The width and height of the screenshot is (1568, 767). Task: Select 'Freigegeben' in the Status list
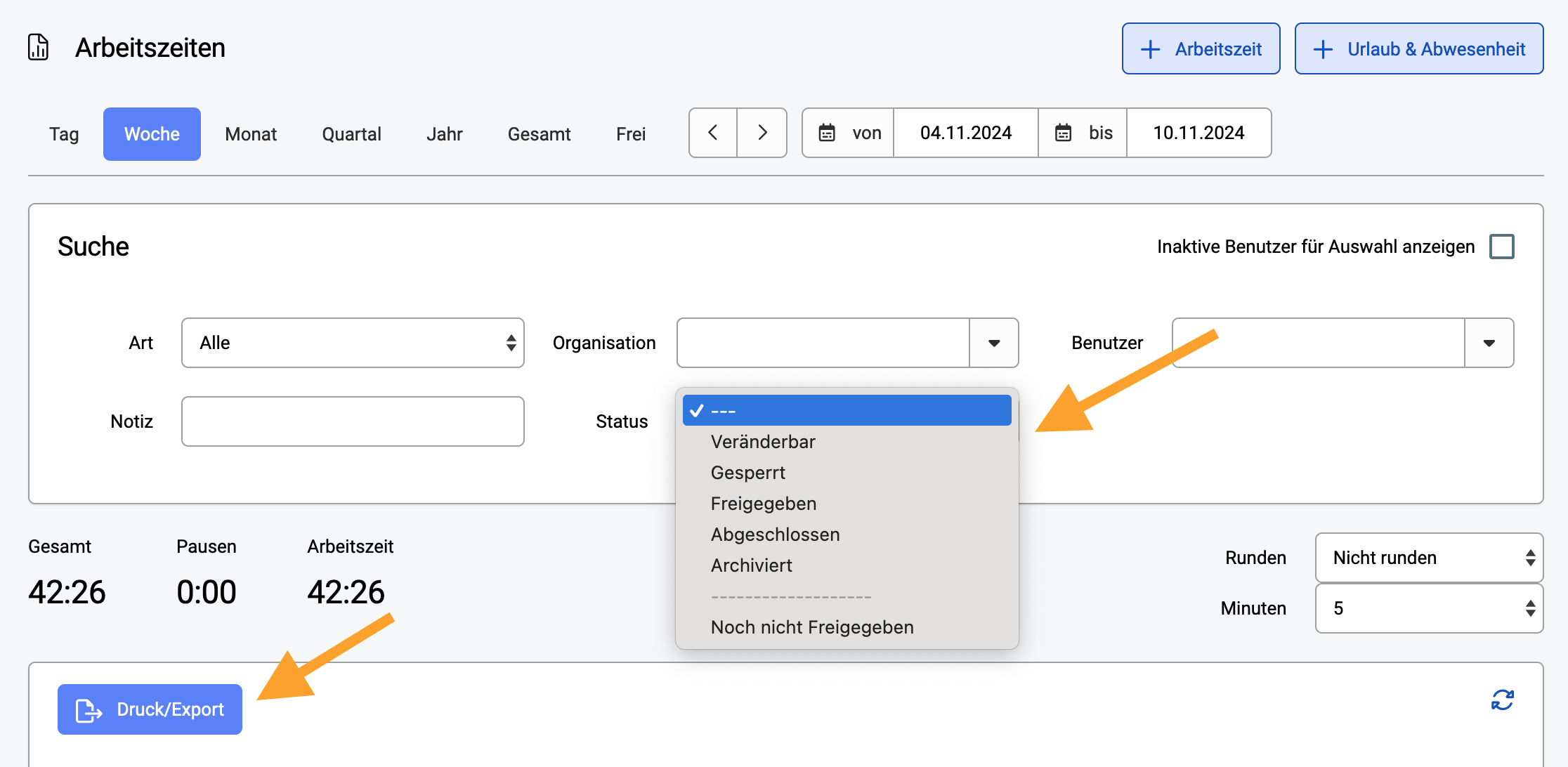(x=847, y=504)
